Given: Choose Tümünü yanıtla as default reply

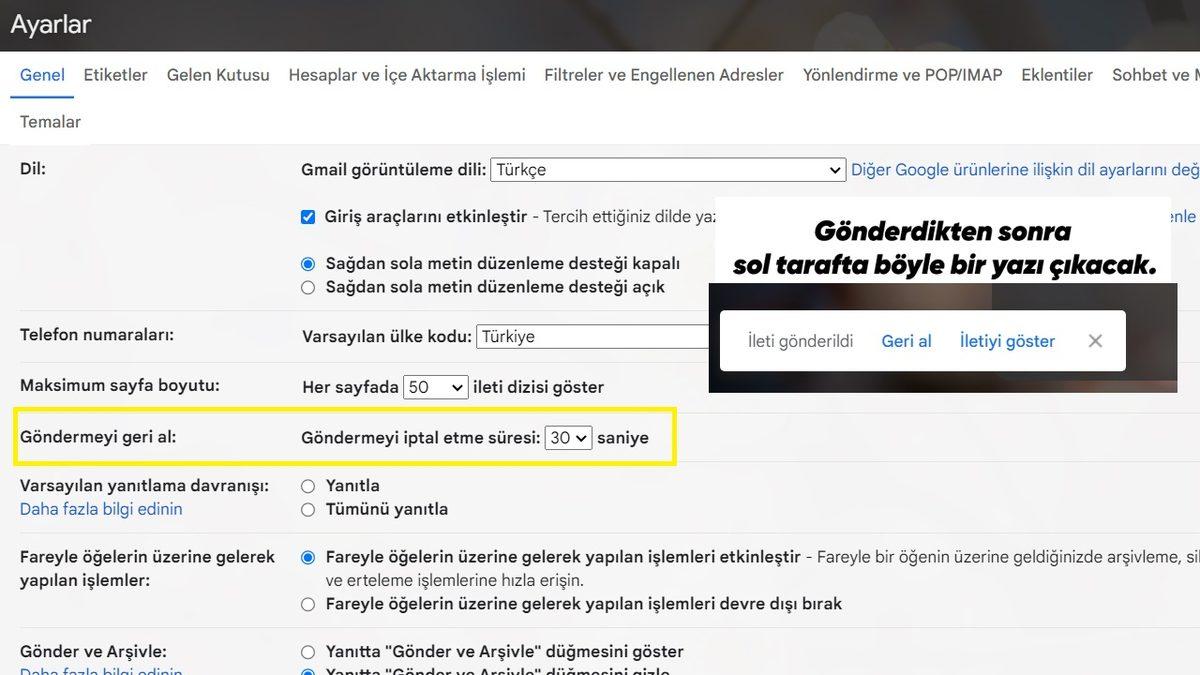Looking at the screenshot, I should pyautogui.click(x=308, y=508).
